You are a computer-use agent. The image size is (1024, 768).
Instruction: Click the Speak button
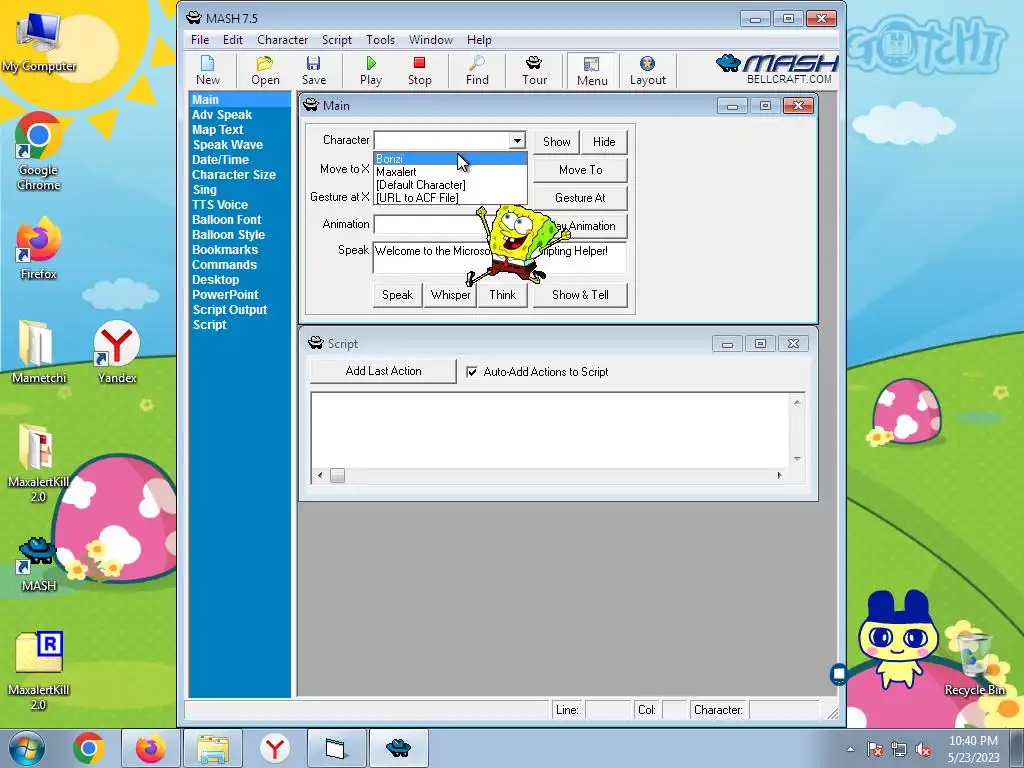pos(397,295)
